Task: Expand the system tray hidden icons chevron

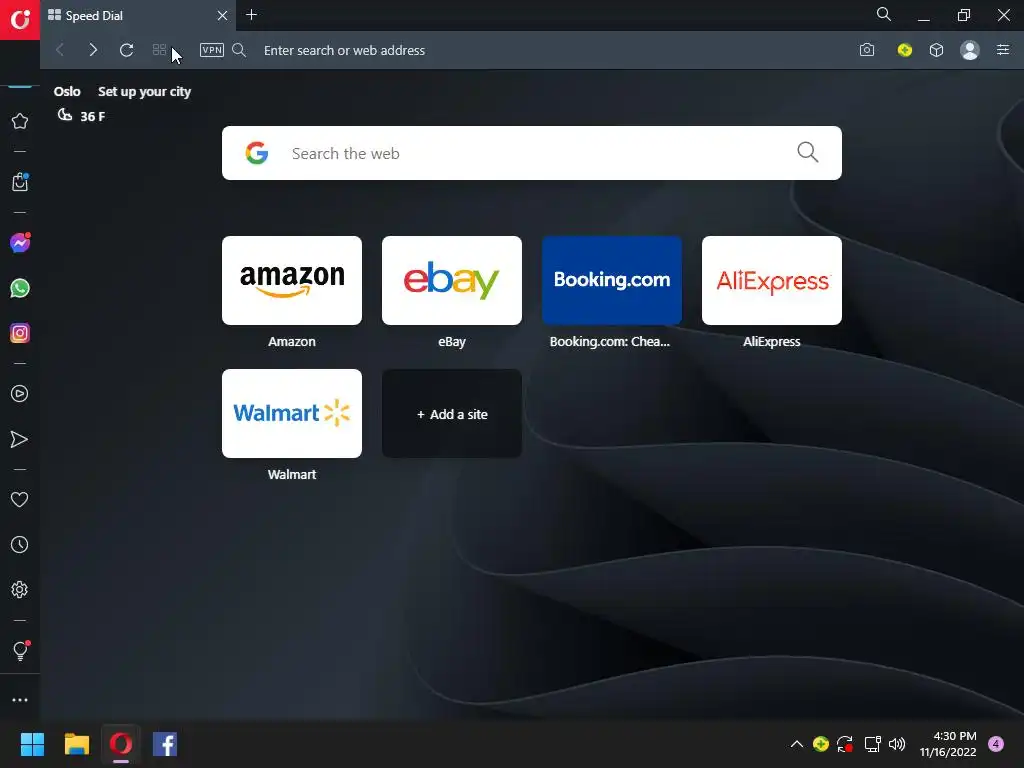Action: point(797,744)
